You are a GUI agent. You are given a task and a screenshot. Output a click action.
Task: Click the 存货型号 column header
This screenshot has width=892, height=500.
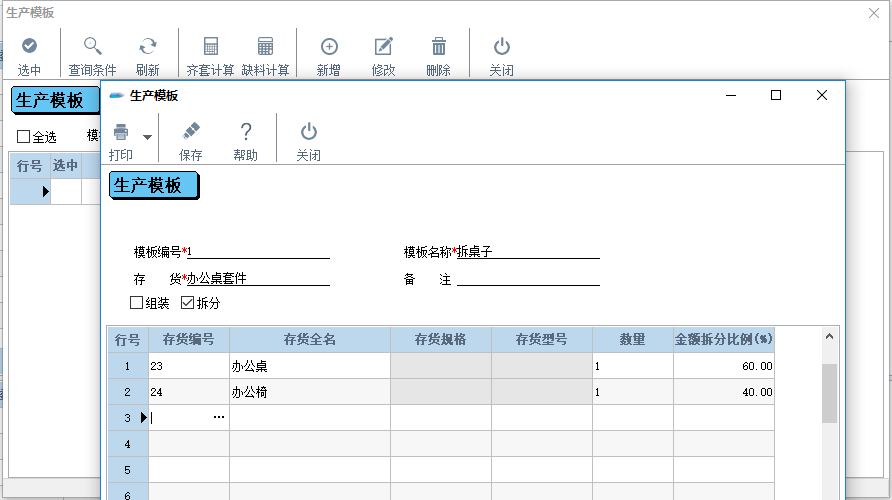542,340
